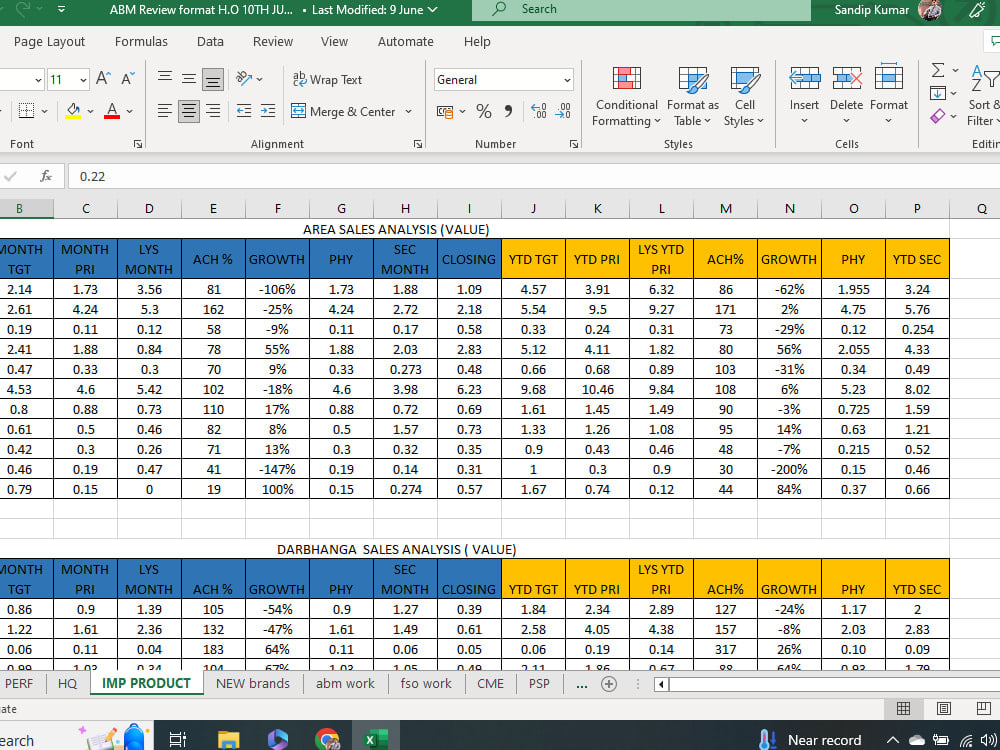Click the Clear eraser icon

[x=938, y=116]
